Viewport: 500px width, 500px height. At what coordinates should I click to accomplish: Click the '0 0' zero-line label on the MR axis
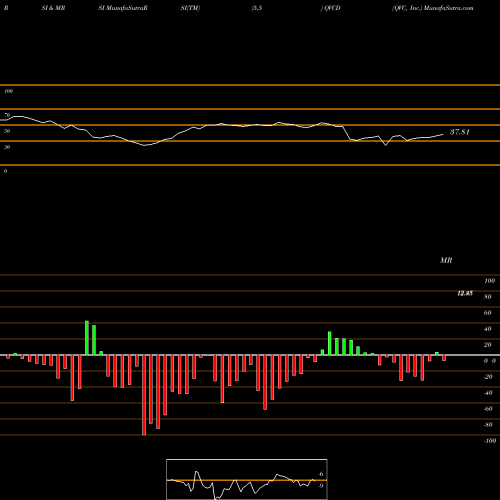pyautogui.click(x=490, y=361)
